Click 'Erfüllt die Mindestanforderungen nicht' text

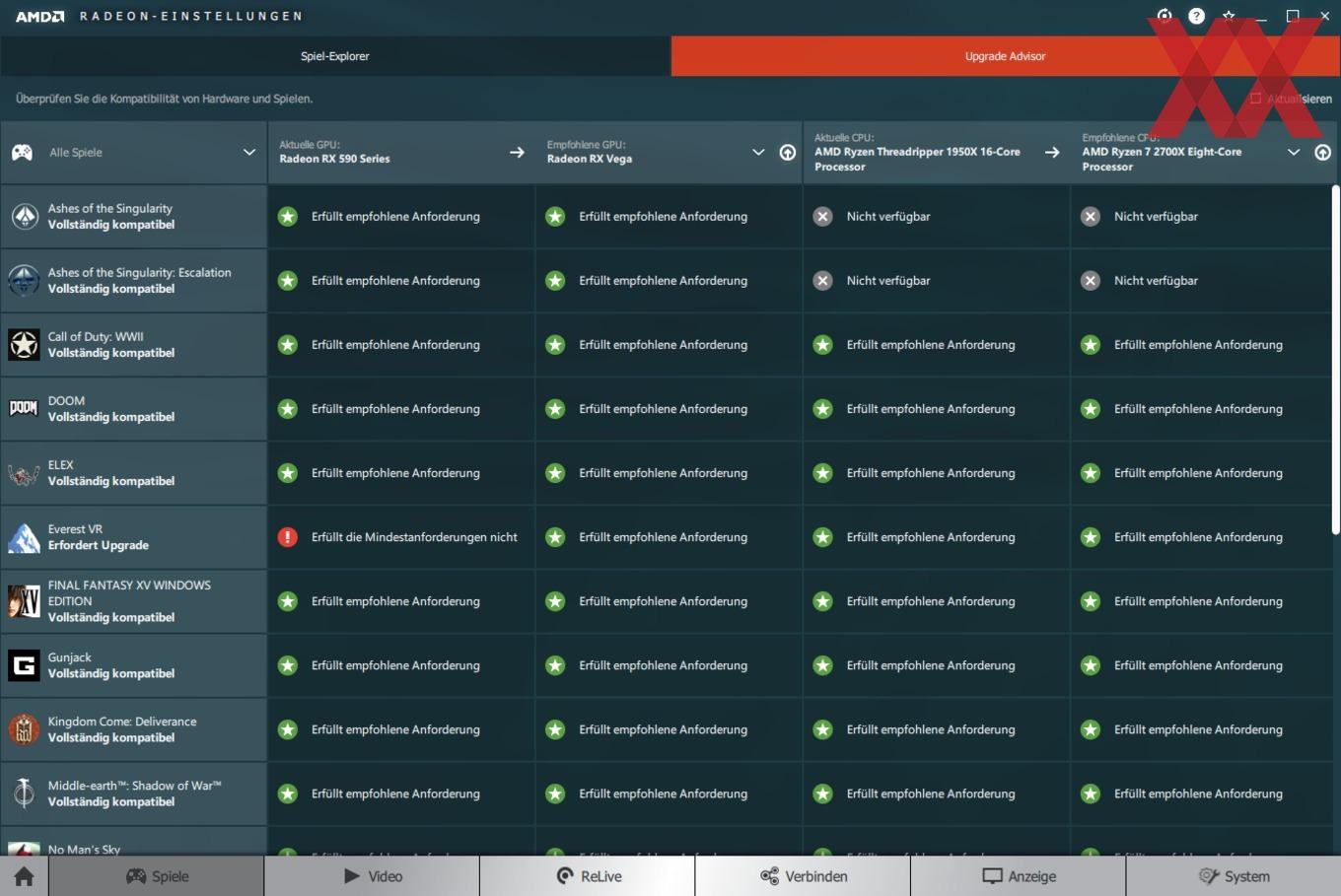coord(414,537)
